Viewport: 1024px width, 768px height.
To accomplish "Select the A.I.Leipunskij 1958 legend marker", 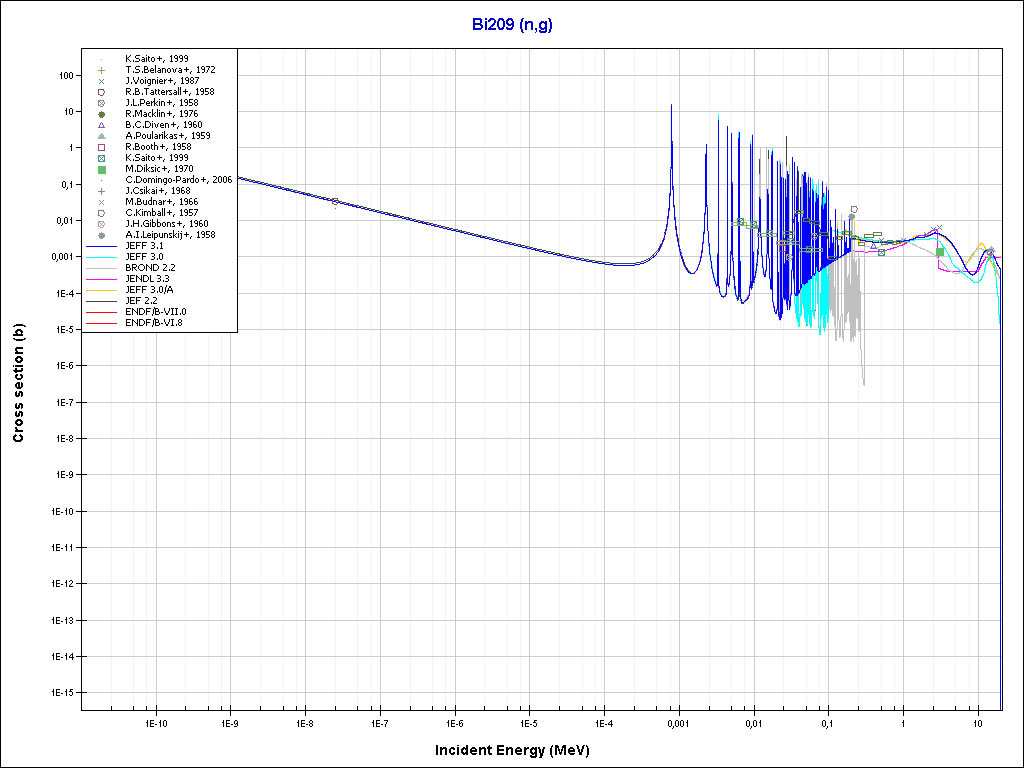I will click(102, 235).
